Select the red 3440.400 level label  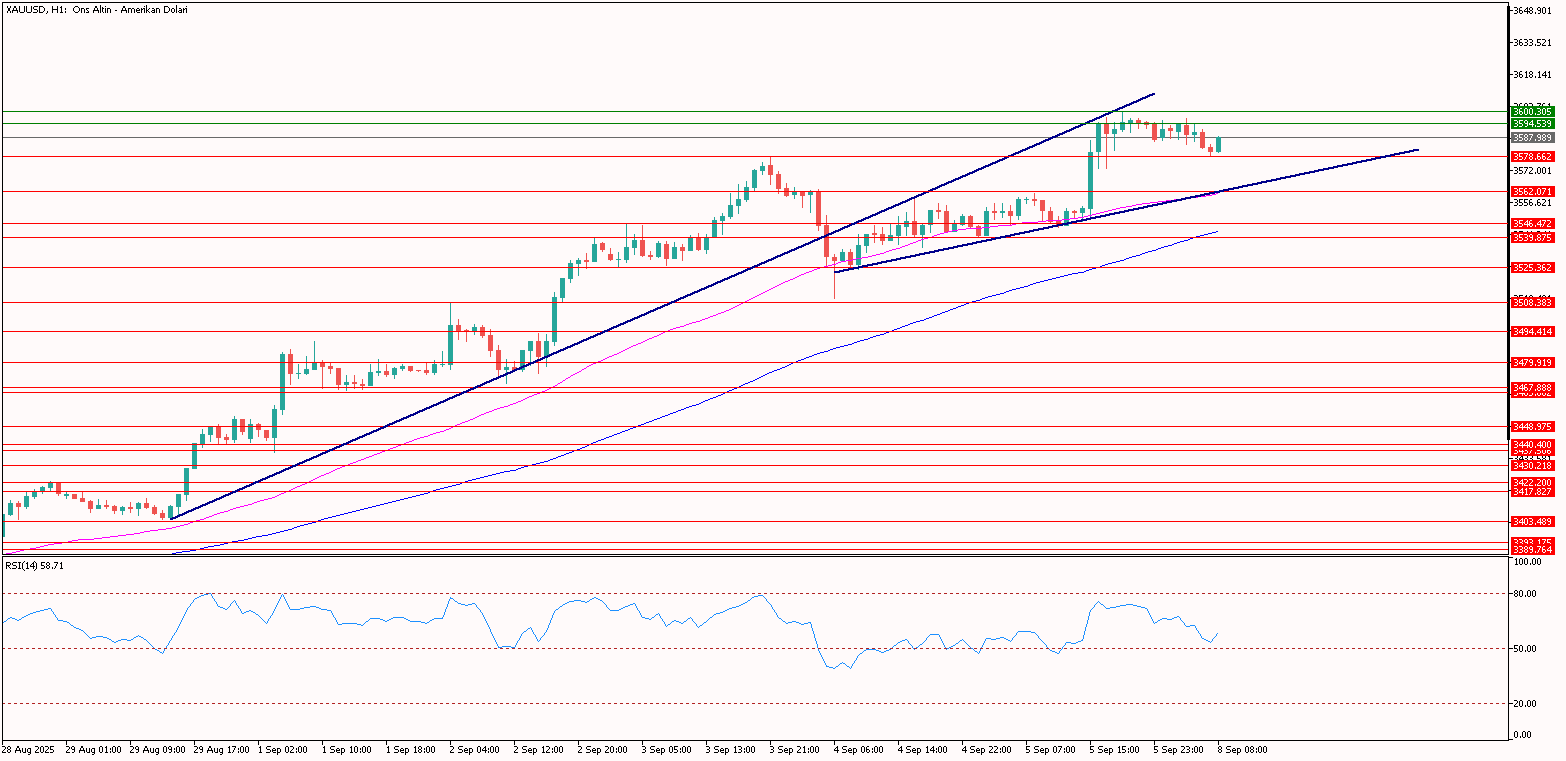tap(1531, 444)
